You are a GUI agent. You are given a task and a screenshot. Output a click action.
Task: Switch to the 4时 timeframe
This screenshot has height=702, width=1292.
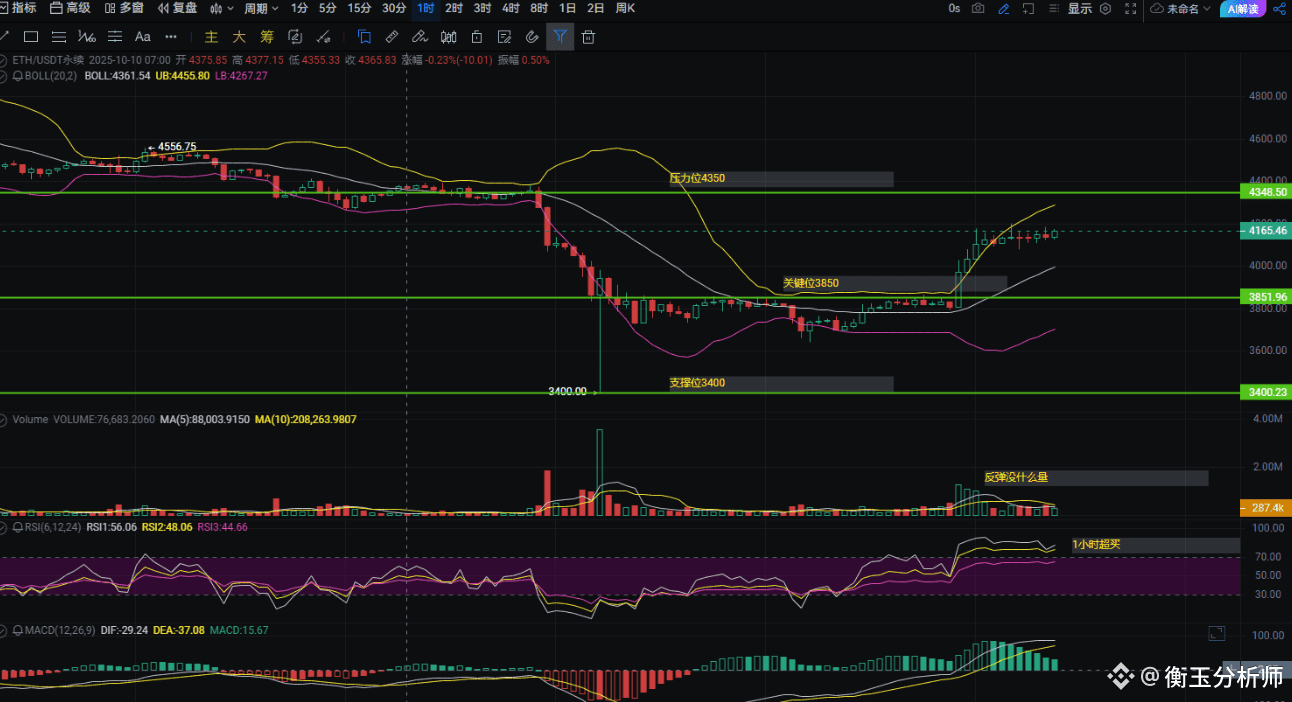tap(510, 8)
